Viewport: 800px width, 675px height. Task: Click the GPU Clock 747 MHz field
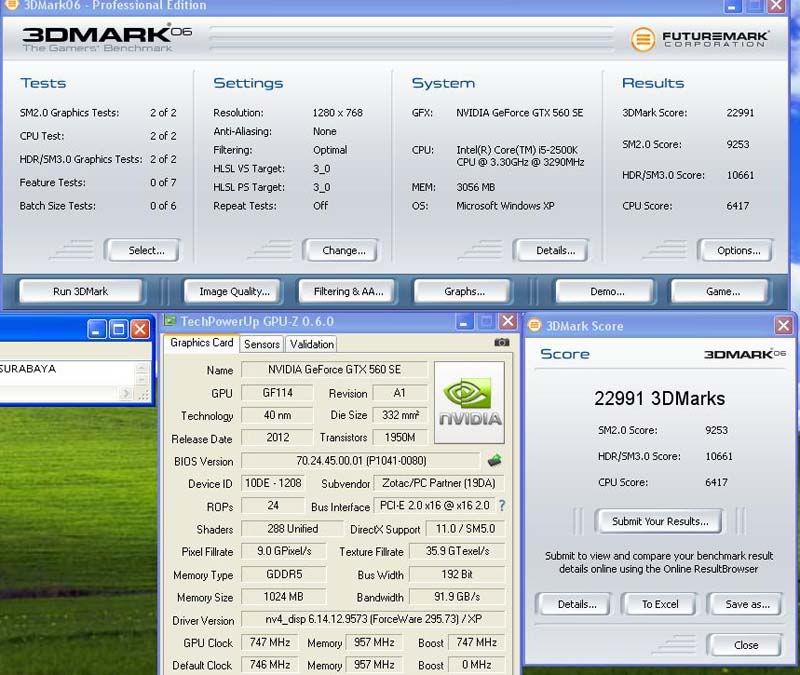[x=270, y=642]
